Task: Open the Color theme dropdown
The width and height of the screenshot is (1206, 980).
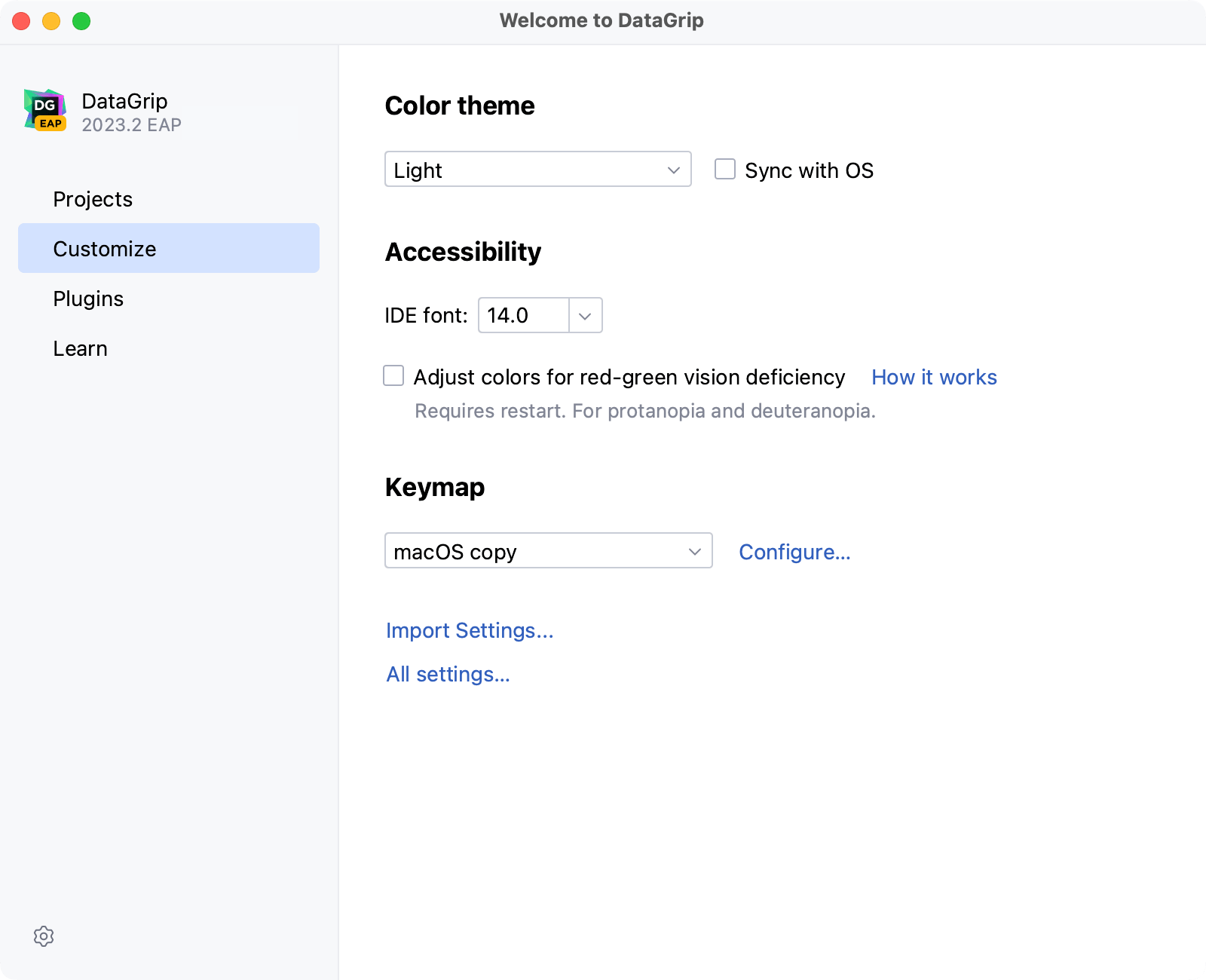Action: (x=537, y=170)
